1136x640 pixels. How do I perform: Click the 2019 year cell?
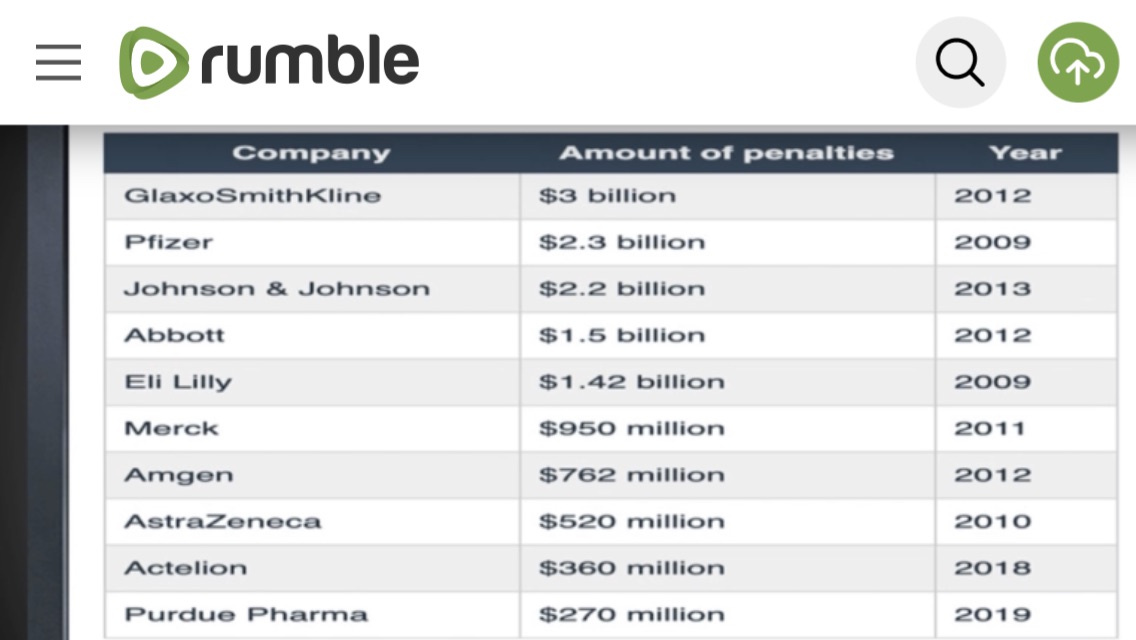point(992,614)
